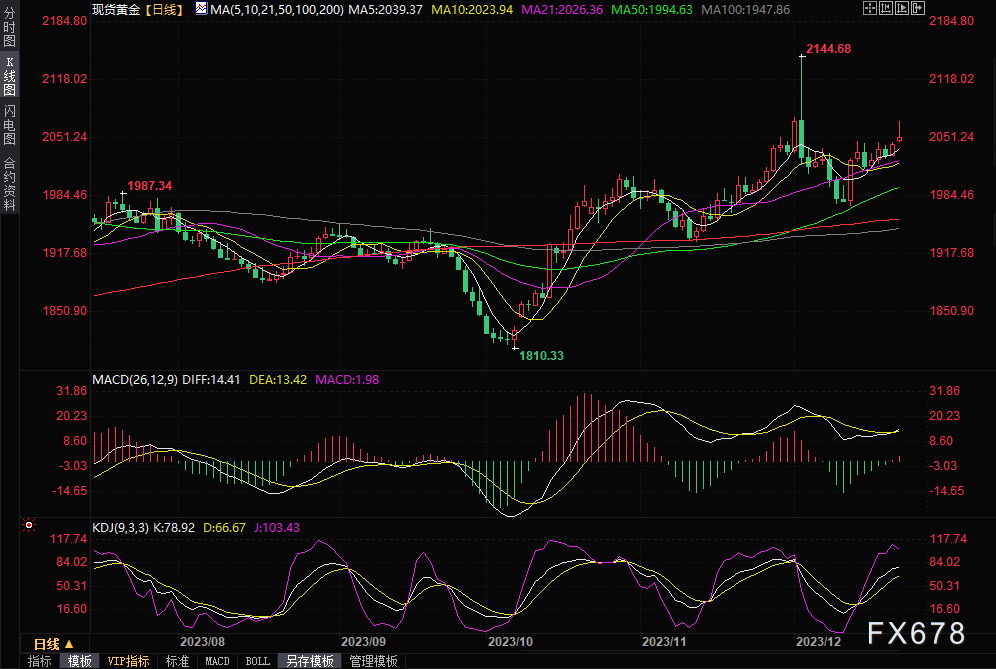The height and width of the screenshot is (669, 996).
Task: Apply the 标准 template
Action: (x=177, y=661)
